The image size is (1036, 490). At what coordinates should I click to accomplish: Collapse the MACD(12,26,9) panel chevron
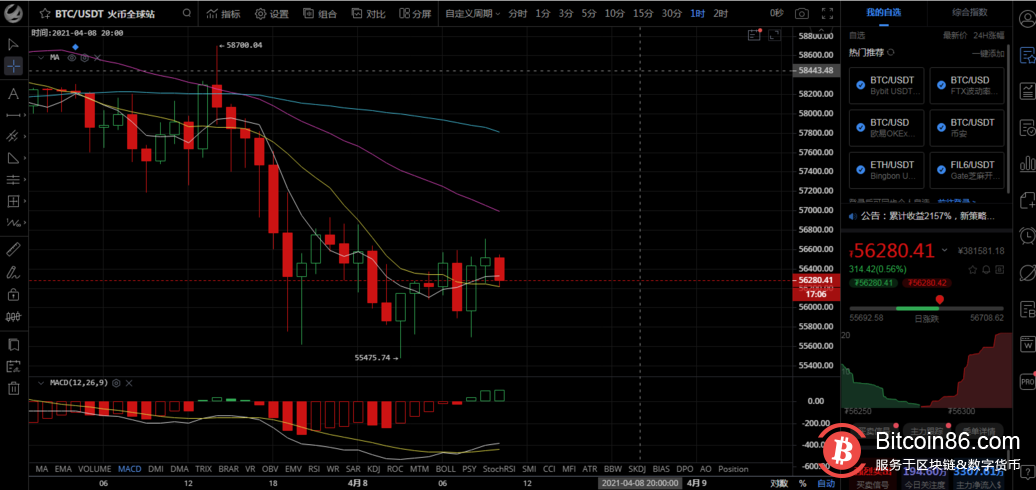tap(40, 382)
